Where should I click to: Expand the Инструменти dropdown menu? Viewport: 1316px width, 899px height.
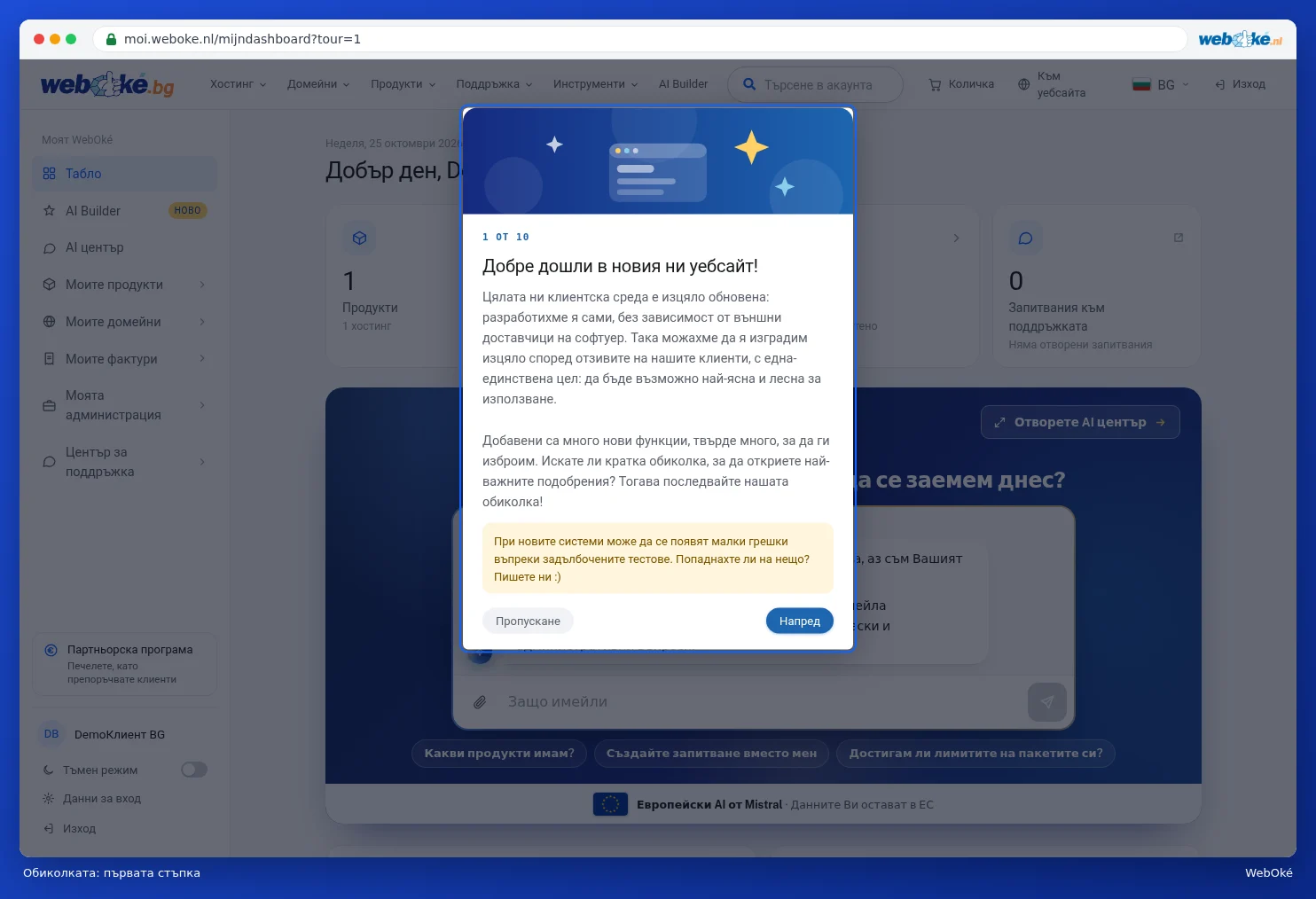tap(596, 84)
